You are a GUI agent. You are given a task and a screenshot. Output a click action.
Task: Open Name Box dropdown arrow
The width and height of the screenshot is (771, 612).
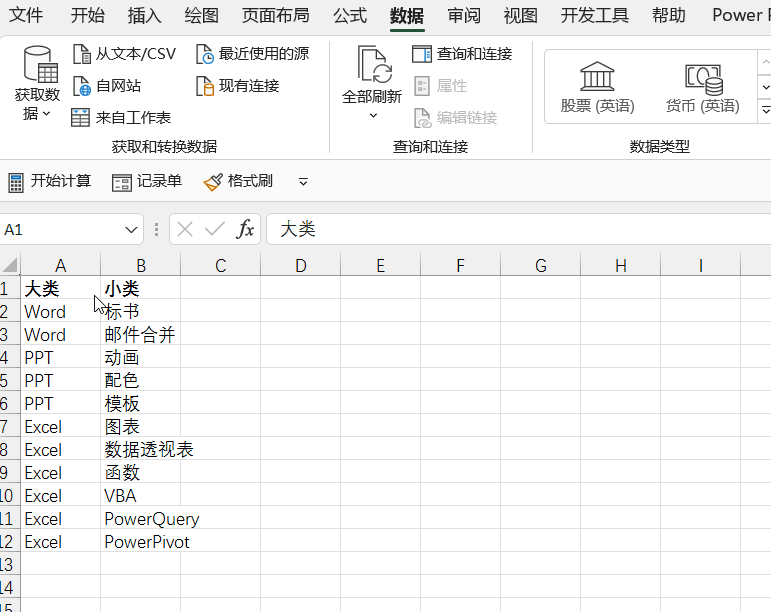[131, 230]
